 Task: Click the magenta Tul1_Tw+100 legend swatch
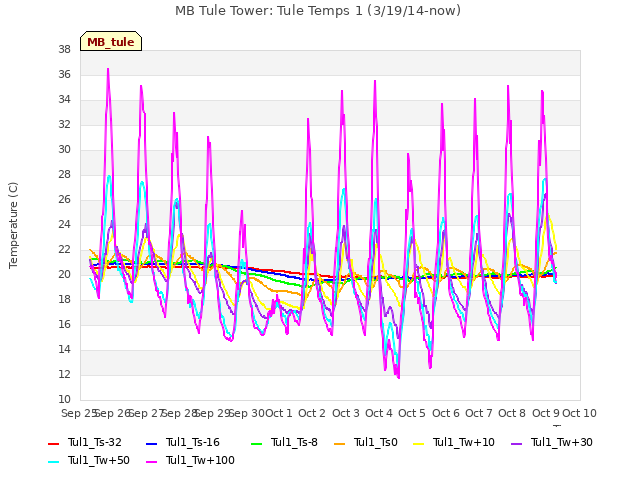151,461
